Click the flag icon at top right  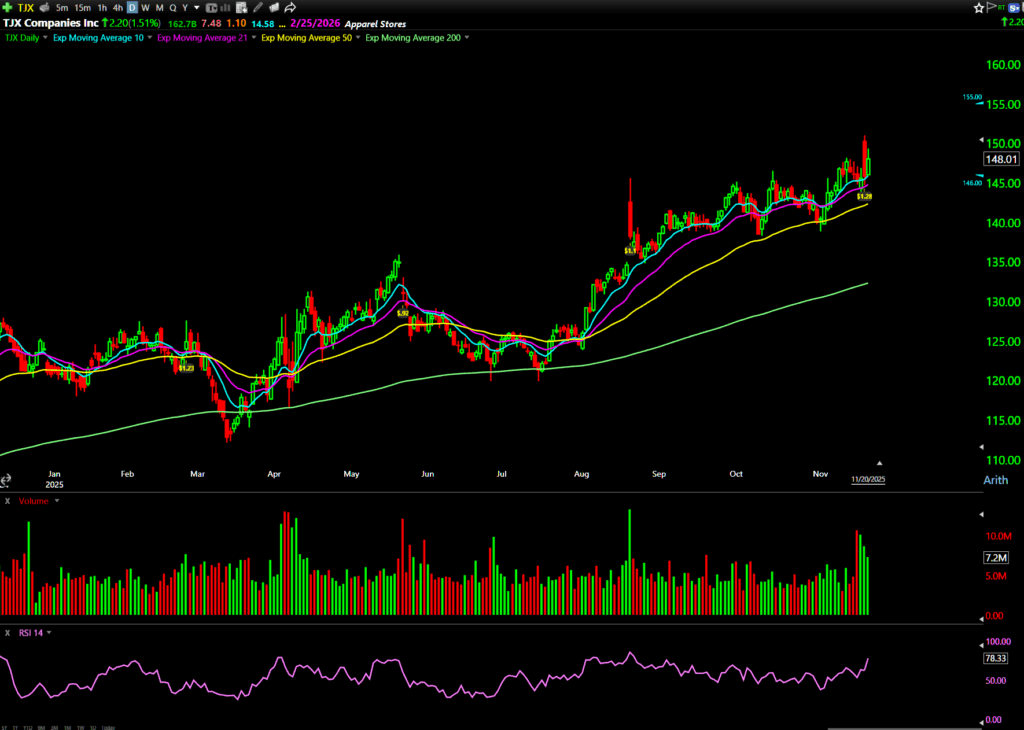click(991, 7)
